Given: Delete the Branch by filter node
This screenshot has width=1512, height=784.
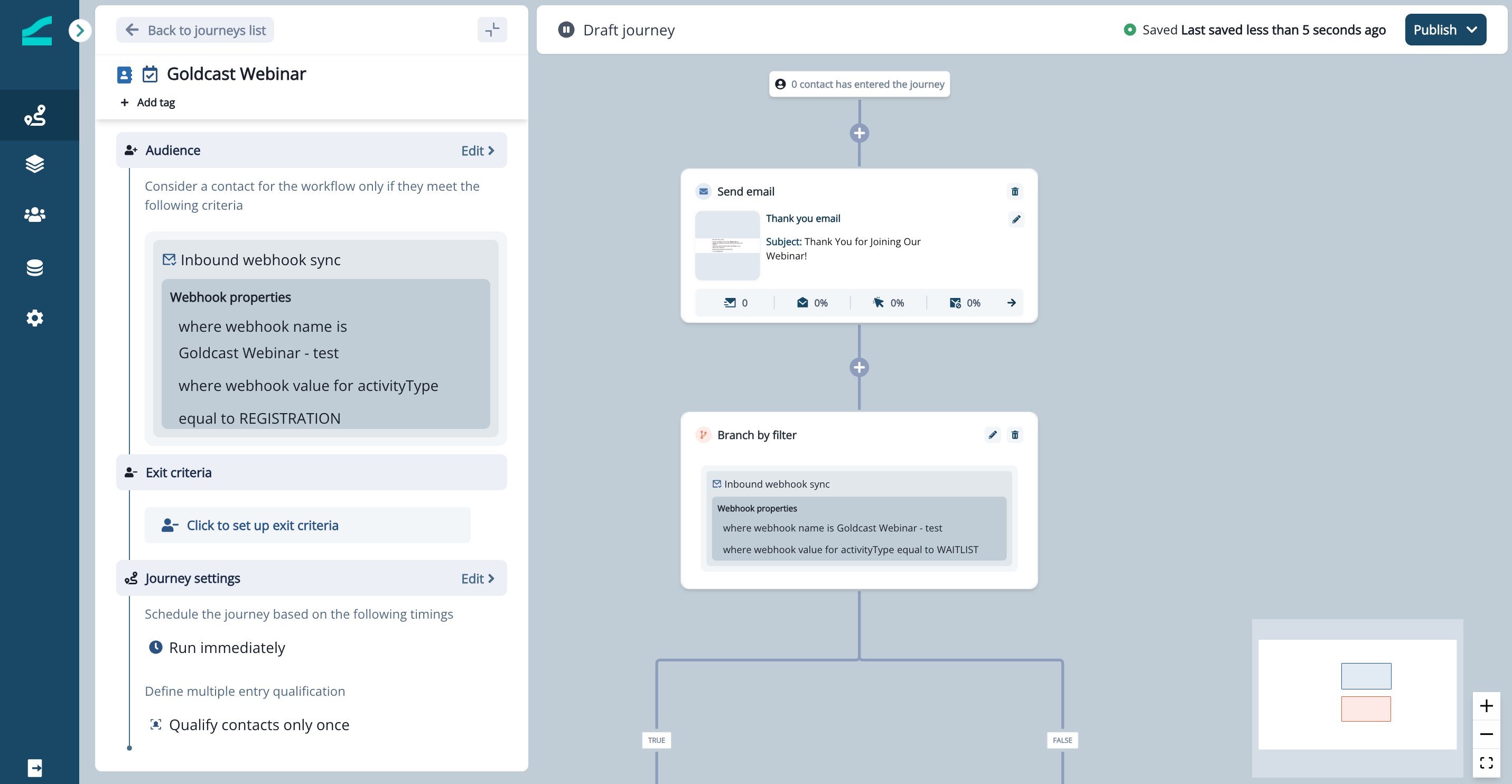Looking at the screenshot, I should click(x=1015, y=435).
